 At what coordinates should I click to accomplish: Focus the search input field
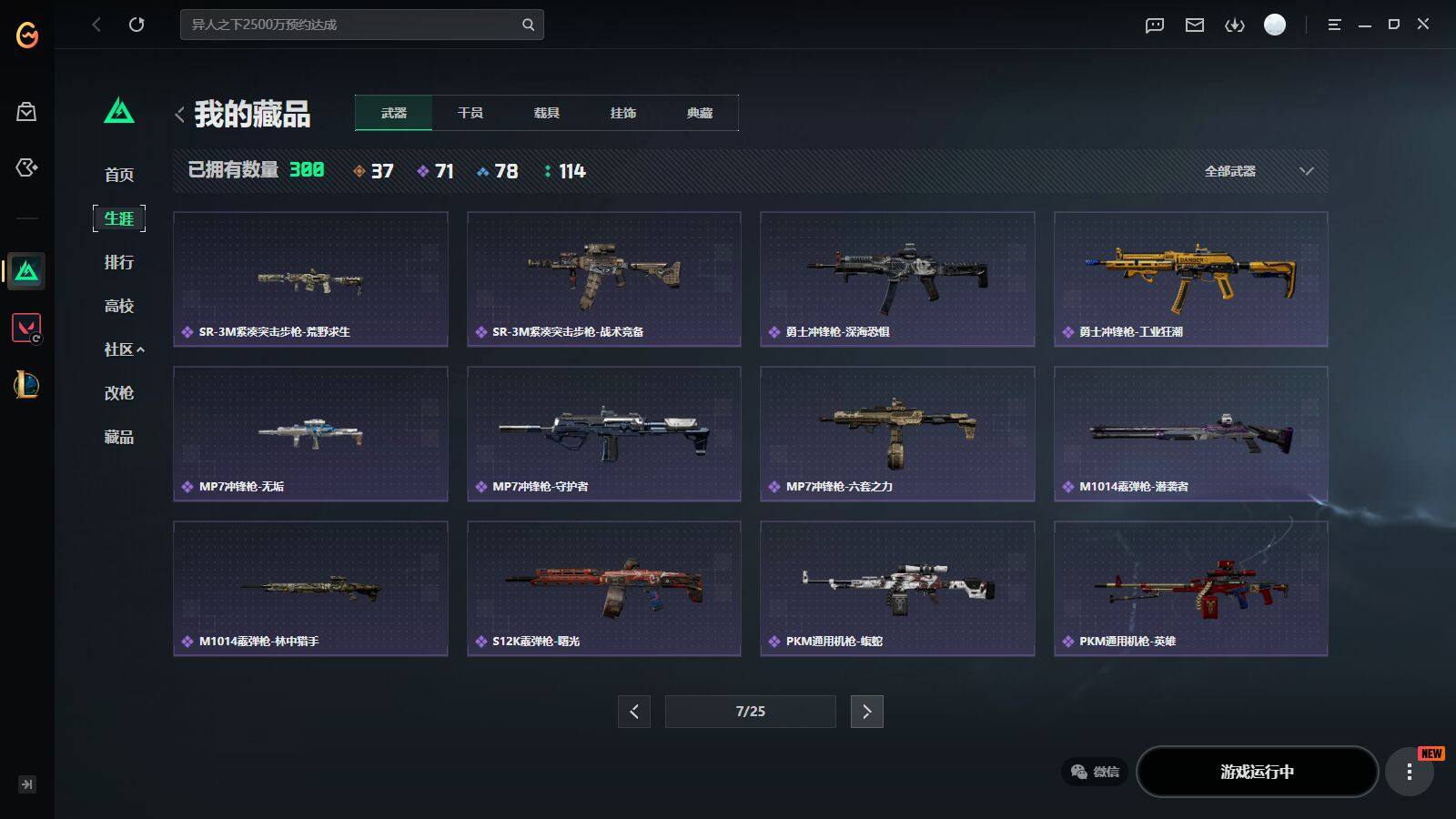[350, 25]
